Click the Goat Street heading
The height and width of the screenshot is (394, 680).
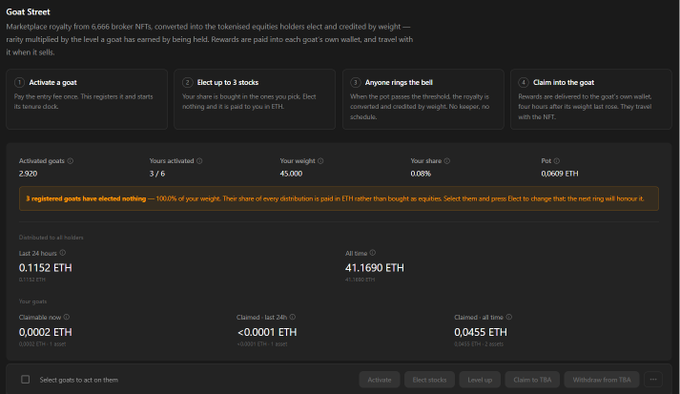28,12
